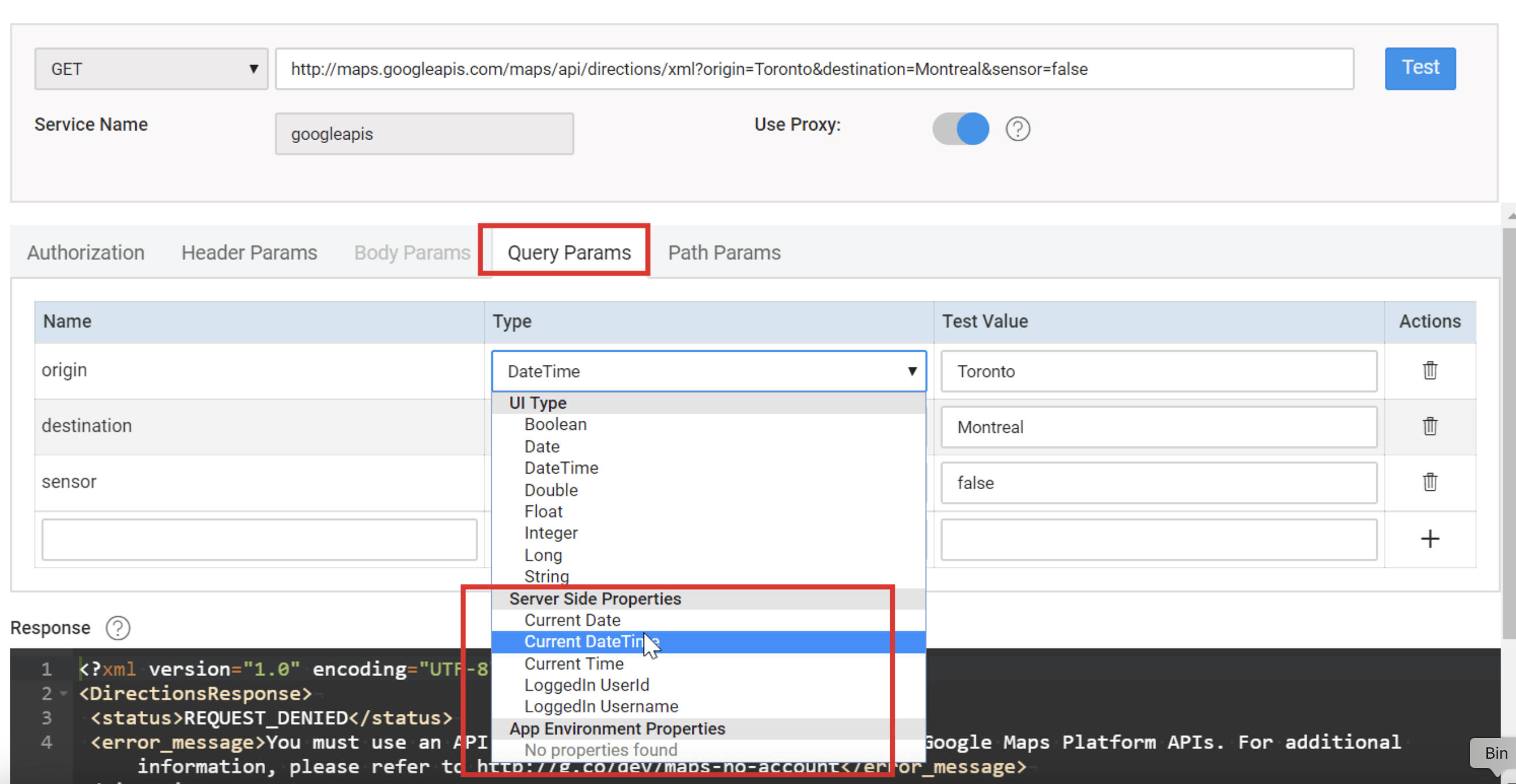Add new parameter with plus icon
The image size is (1516, 784).
coord(1430,539)
